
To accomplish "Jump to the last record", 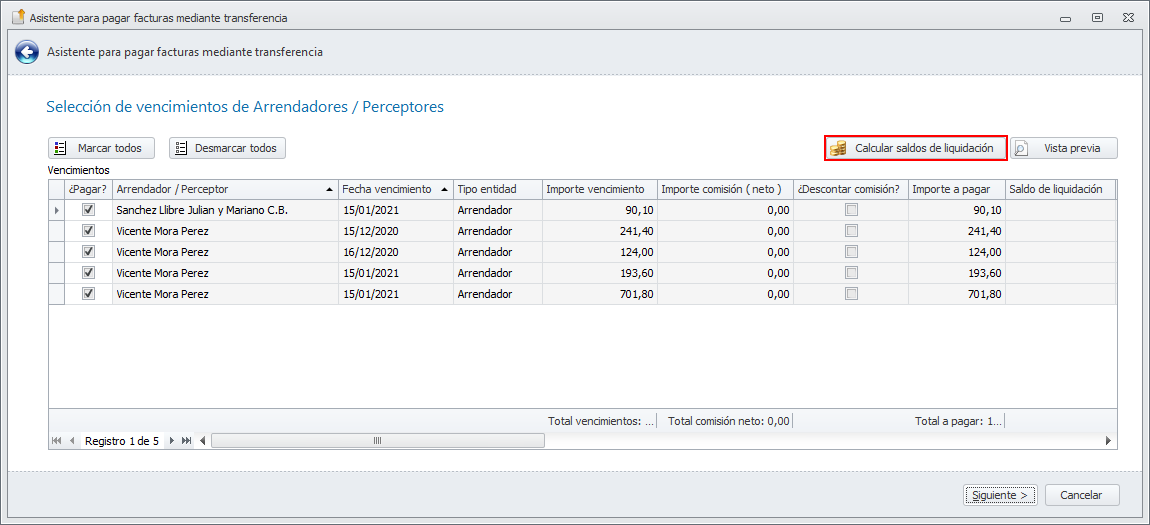I will tap(187, 441).
